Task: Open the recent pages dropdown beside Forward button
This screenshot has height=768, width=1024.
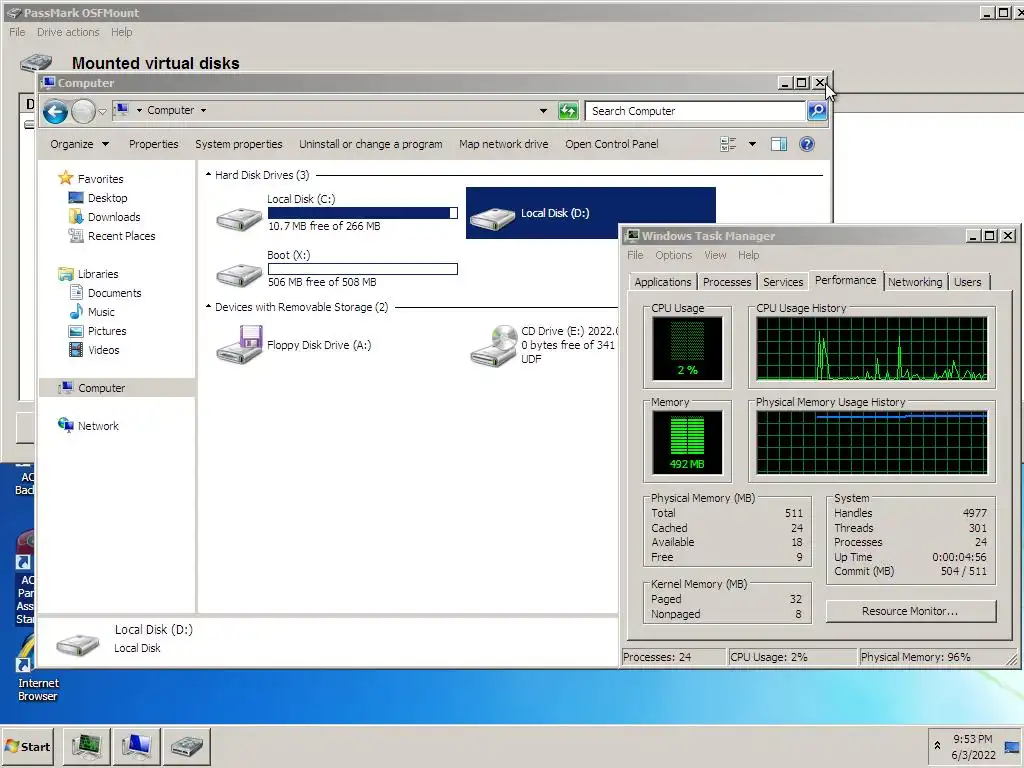Action: (103, 112)
